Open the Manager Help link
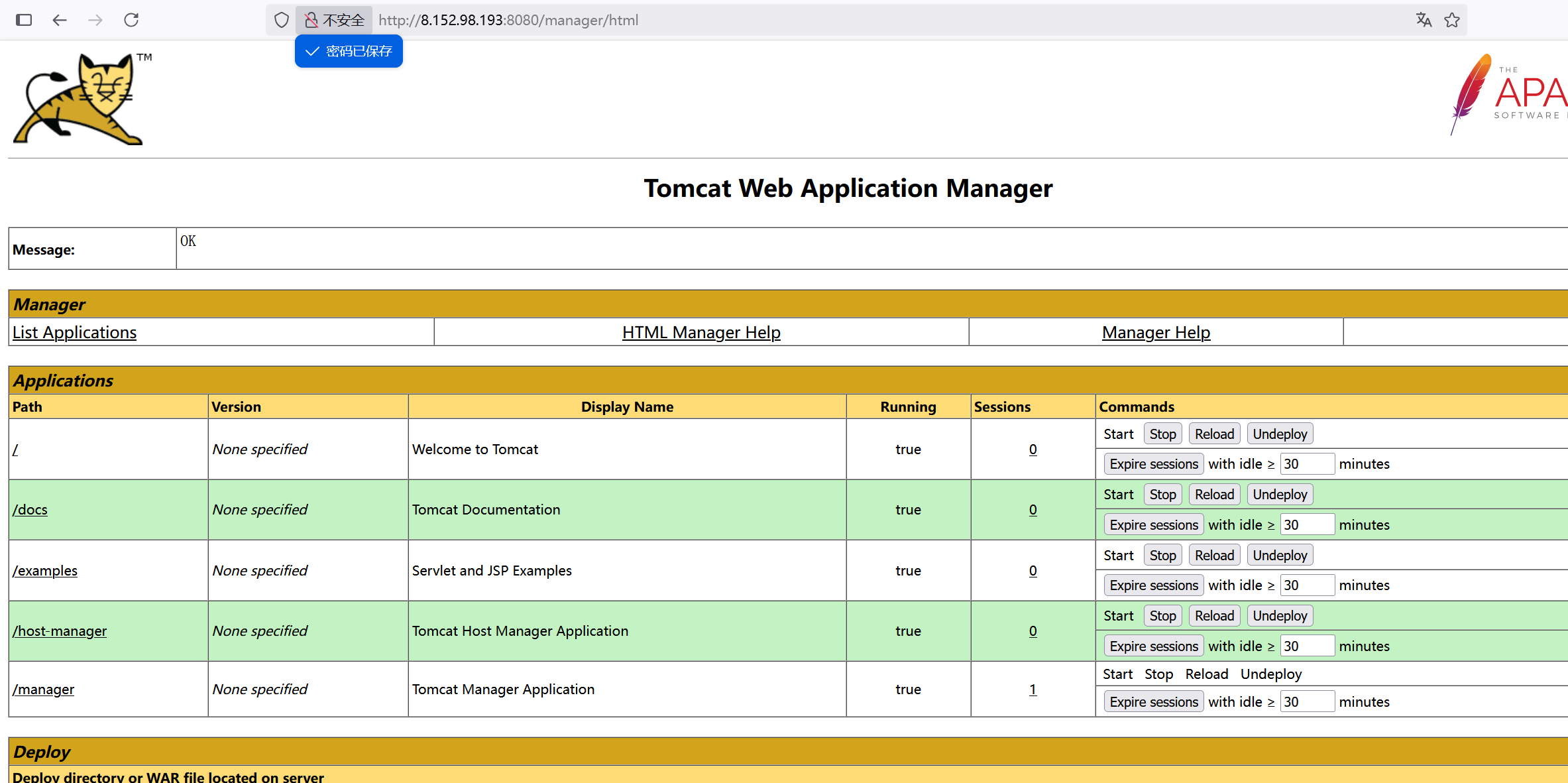1568x783 pixels. tap(1156, 332)
